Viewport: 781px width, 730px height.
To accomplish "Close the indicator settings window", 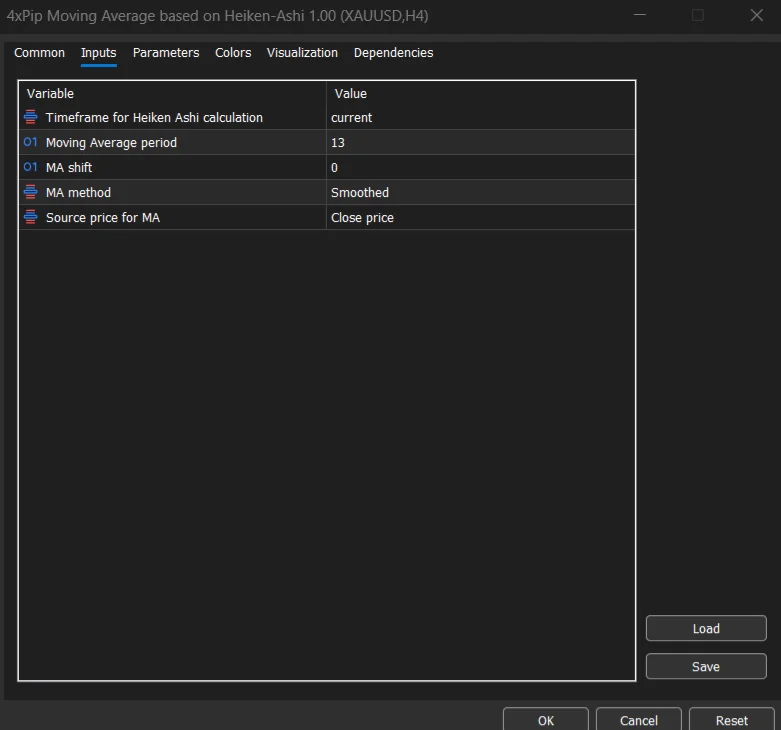I will (x=757, y=15).
